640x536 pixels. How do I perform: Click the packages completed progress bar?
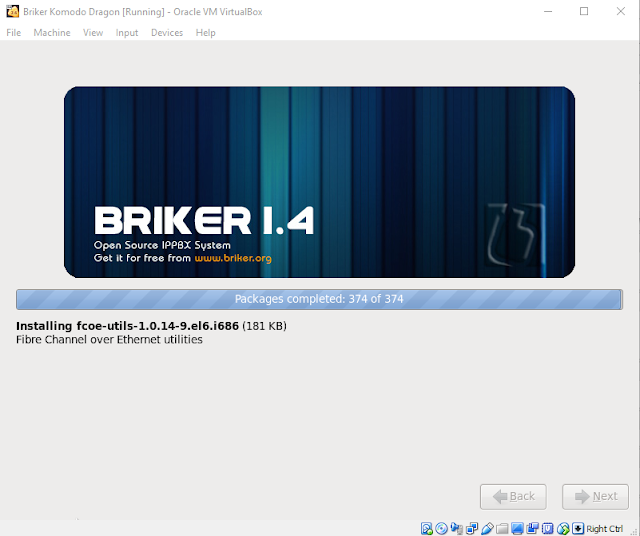319,299
